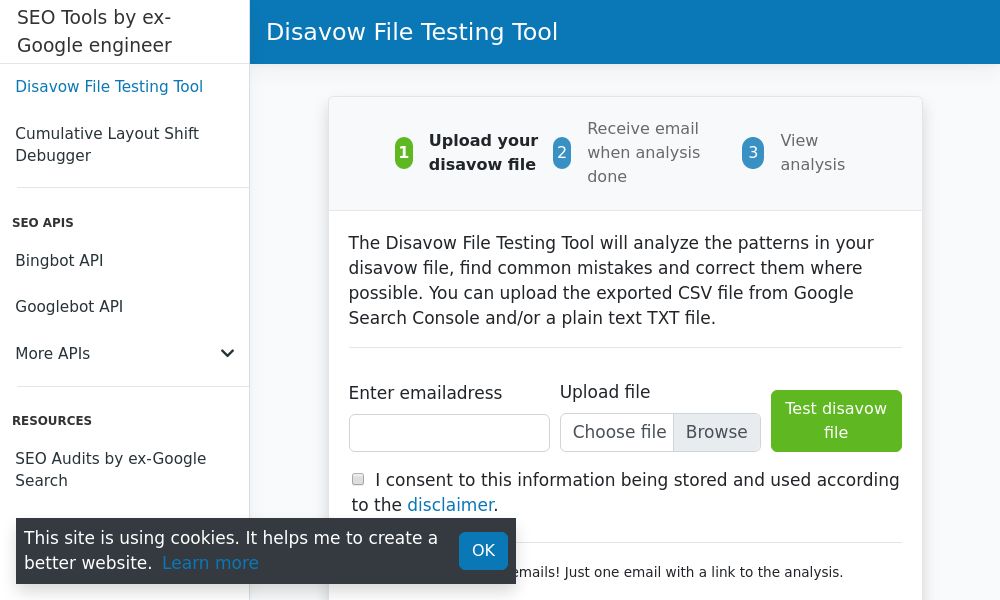Click the email address input field
The image size is (1000, 600).
click(x=449, y=432)
